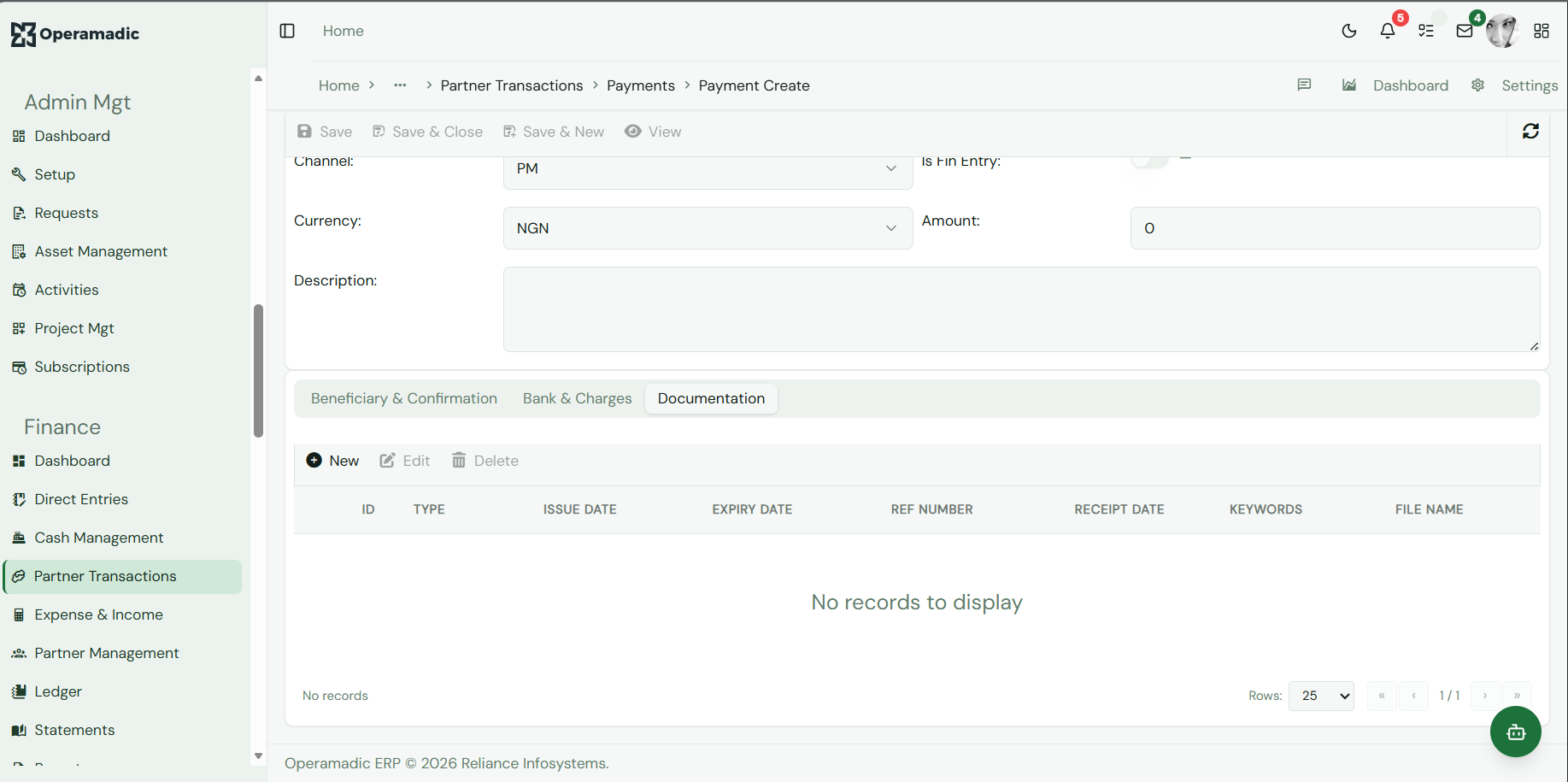This screenshot has width=1568, height=782.
Task: Open Ledger in sidebar
Action: coord(58,691)
